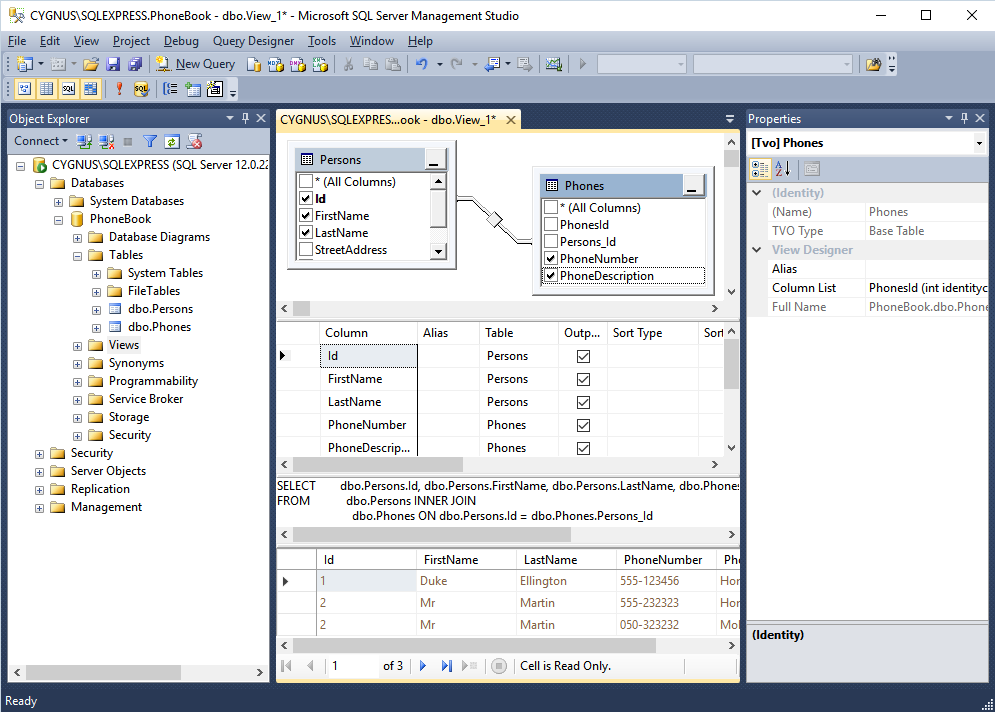This screenshot has height=712, width=995.
Task: Minimize the Persons table box in diagram
Action: (x=434, y=160)
